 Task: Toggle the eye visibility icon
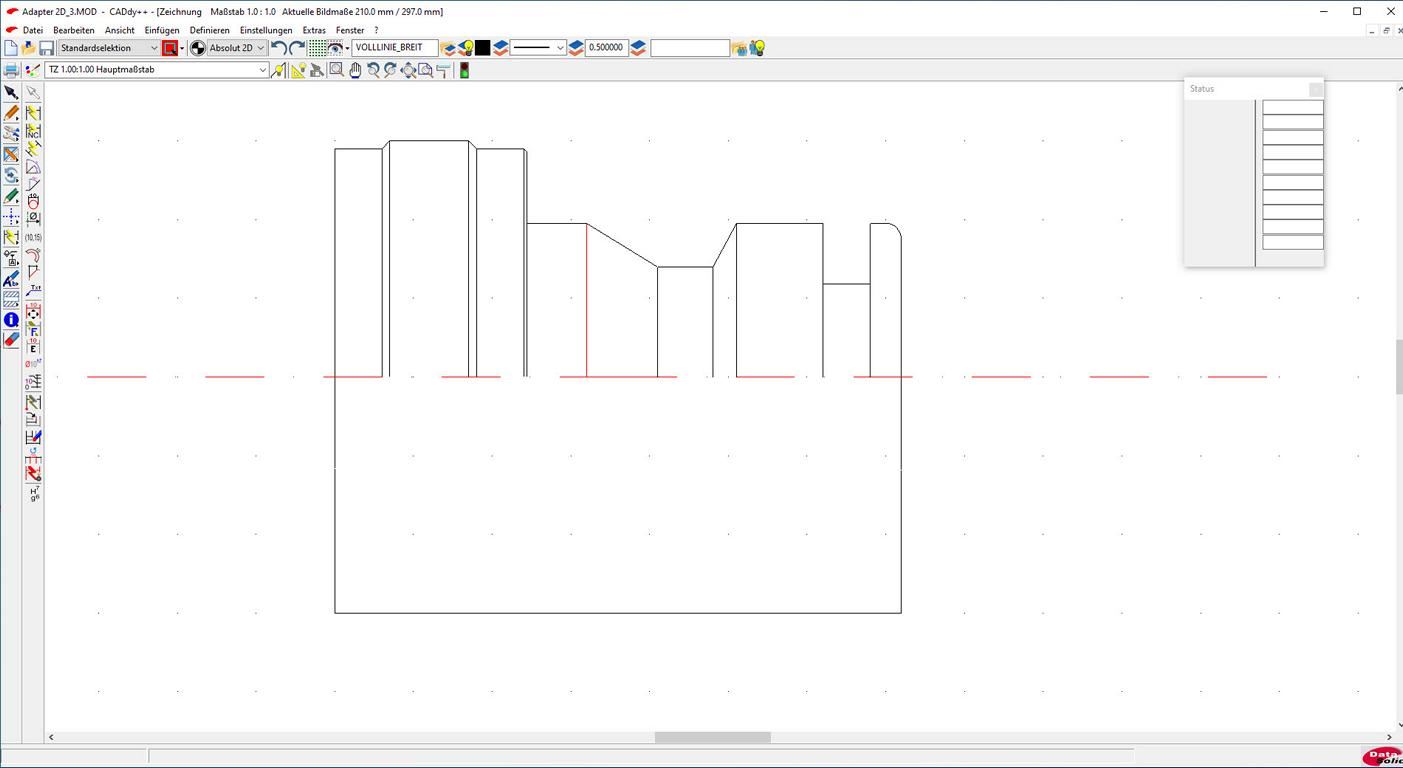click(335, 48)
